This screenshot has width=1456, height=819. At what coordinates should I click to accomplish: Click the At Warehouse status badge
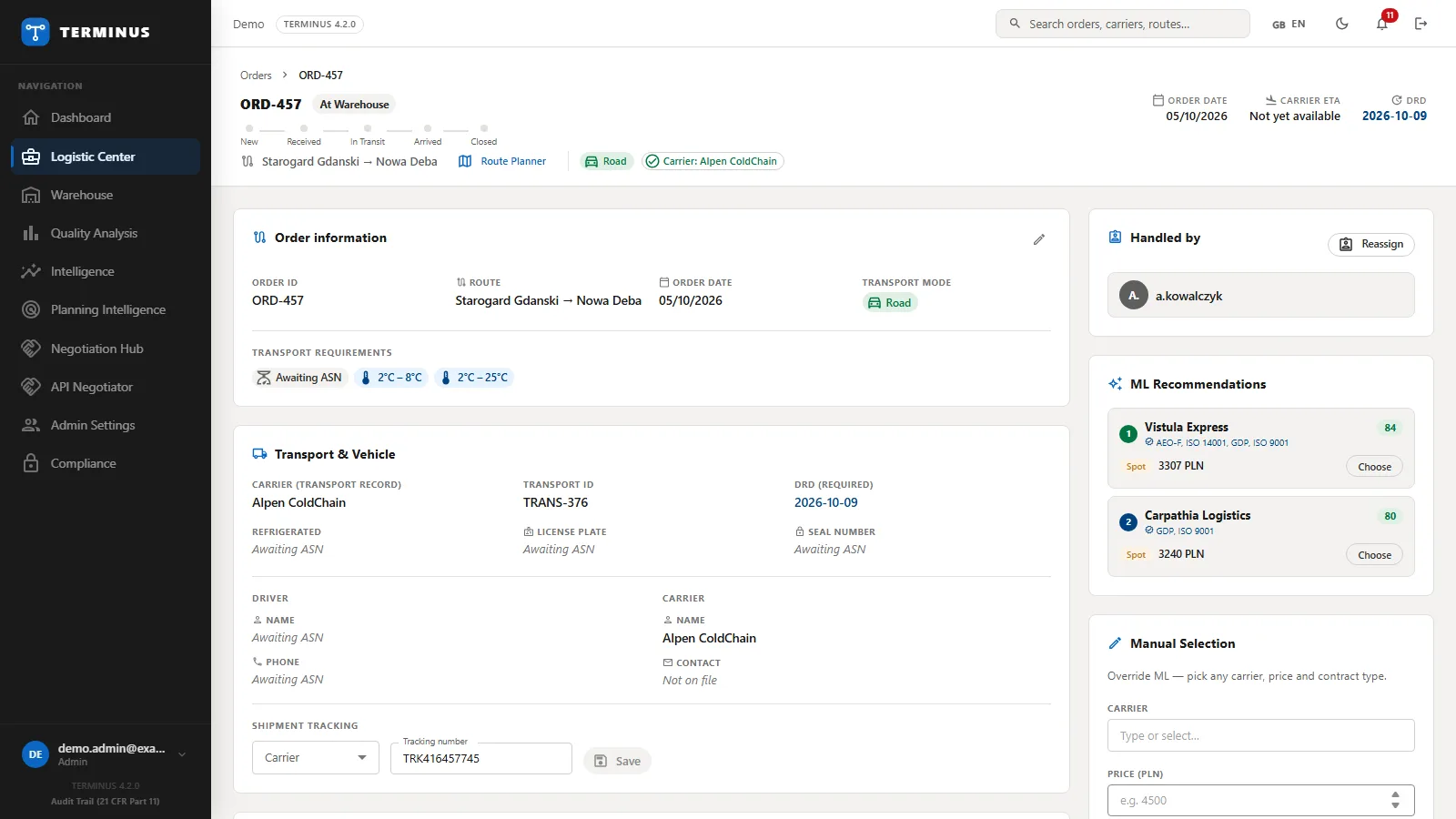[354, 105]
